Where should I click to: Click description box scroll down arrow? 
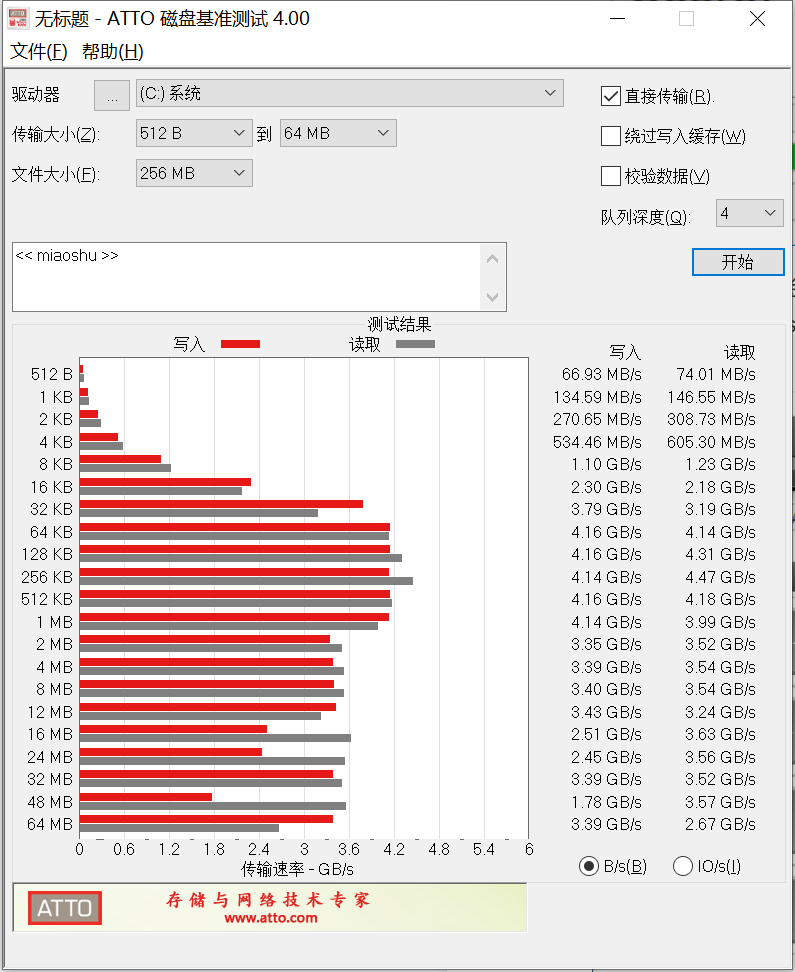tap(492, 297)
